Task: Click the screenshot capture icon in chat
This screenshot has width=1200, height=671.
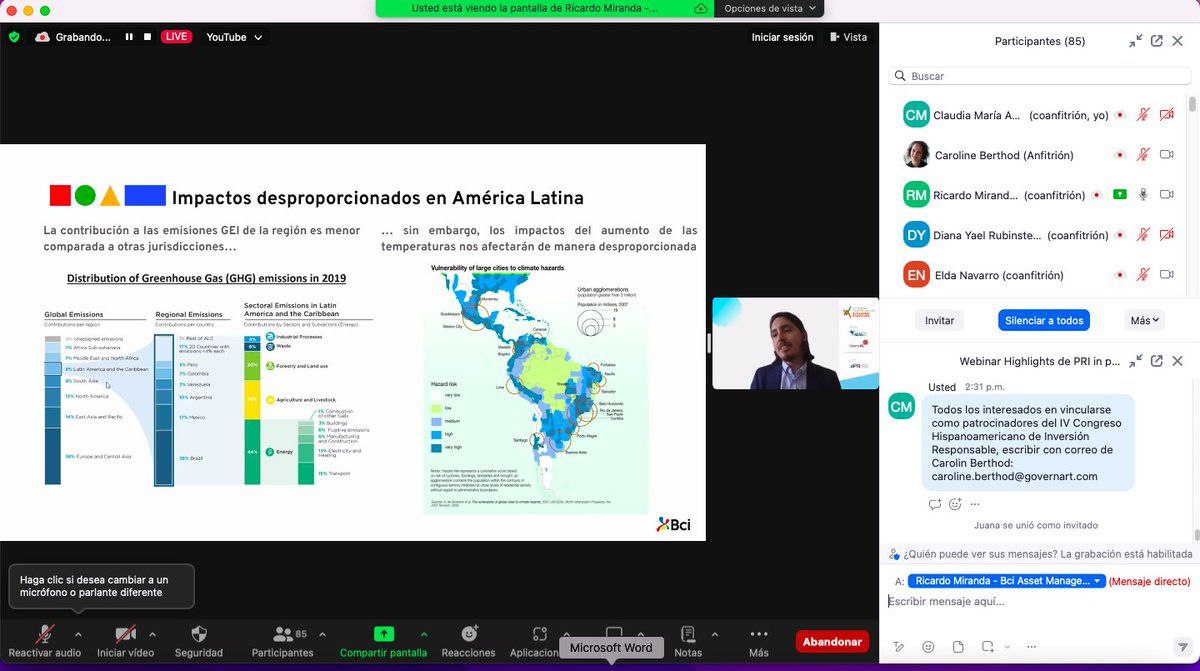Action: tap(987, 646)
